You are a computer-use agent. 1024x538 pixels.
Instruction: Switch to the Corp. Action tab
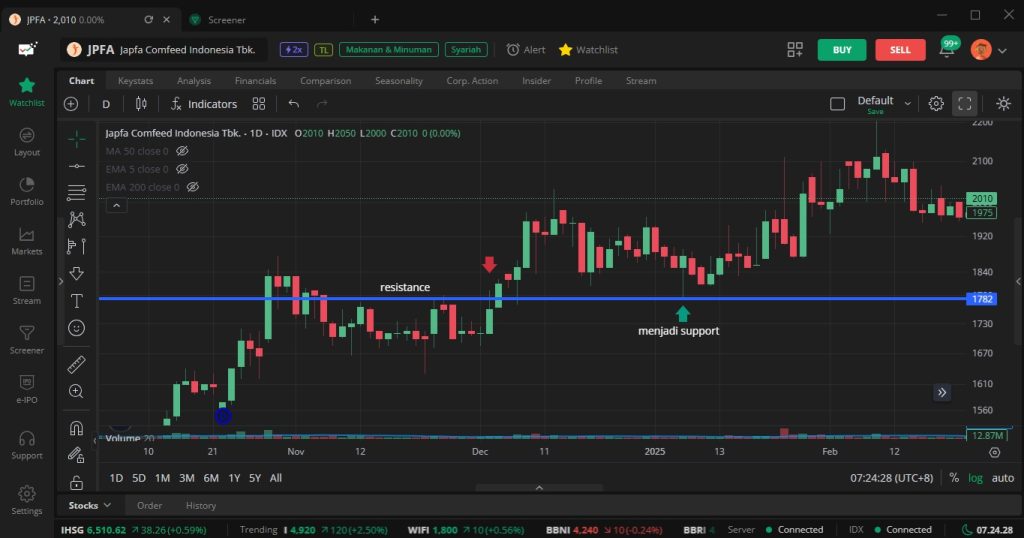472,80
